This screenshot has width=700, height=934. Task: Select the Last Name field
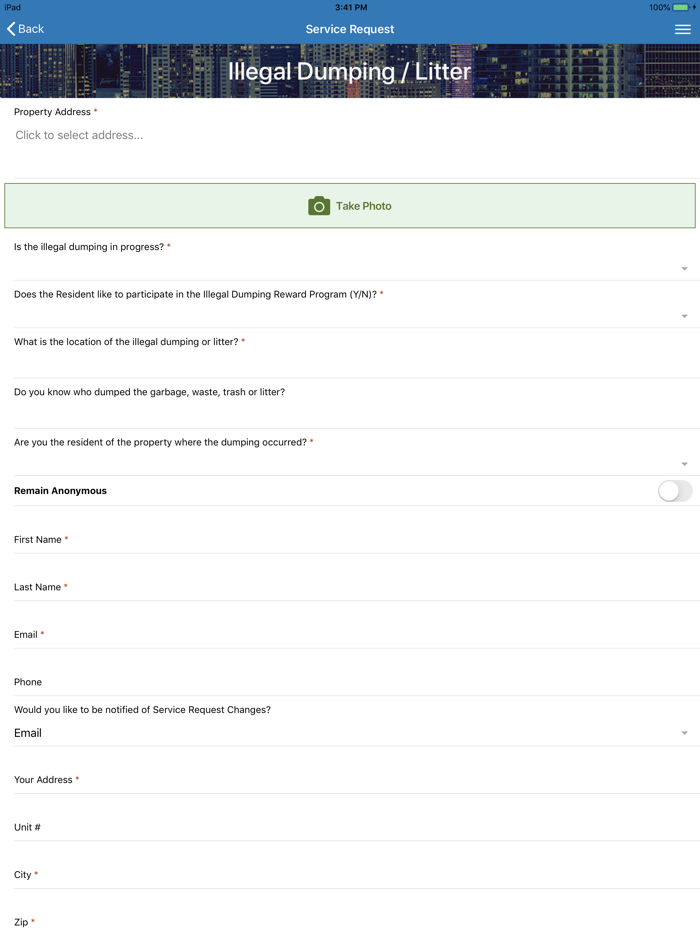[x=350, y=588]
